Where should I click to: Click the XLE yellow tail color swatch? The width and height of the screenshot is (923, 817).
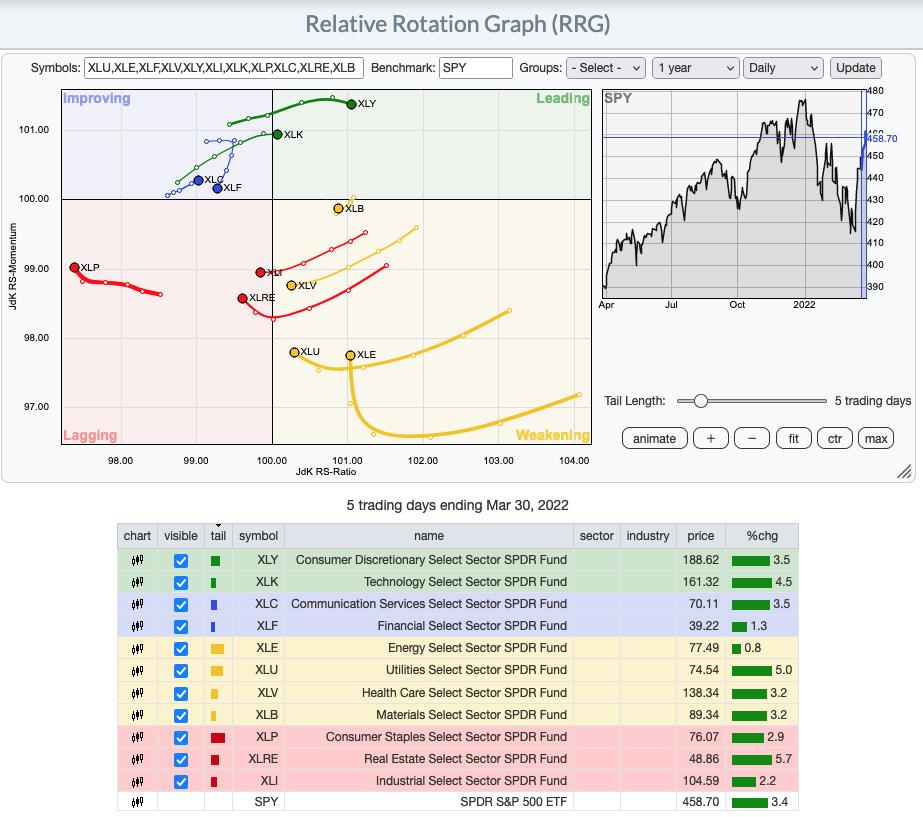pyautogui.click(x=217, y=649)
